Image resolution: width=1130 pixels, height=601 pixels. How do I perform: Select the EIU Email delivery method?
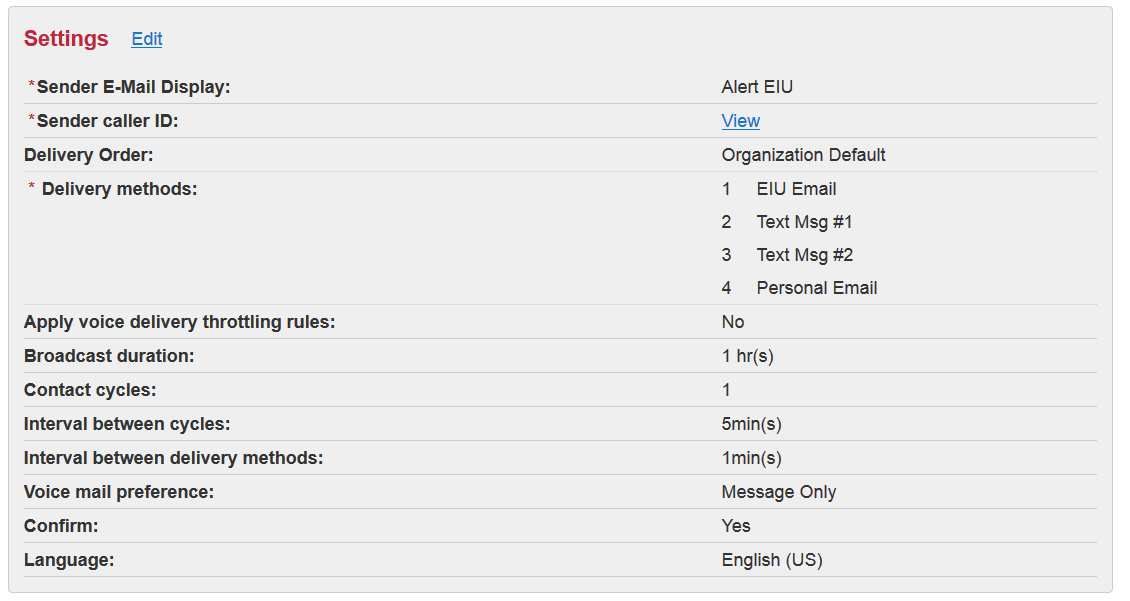tap(796, 189)
